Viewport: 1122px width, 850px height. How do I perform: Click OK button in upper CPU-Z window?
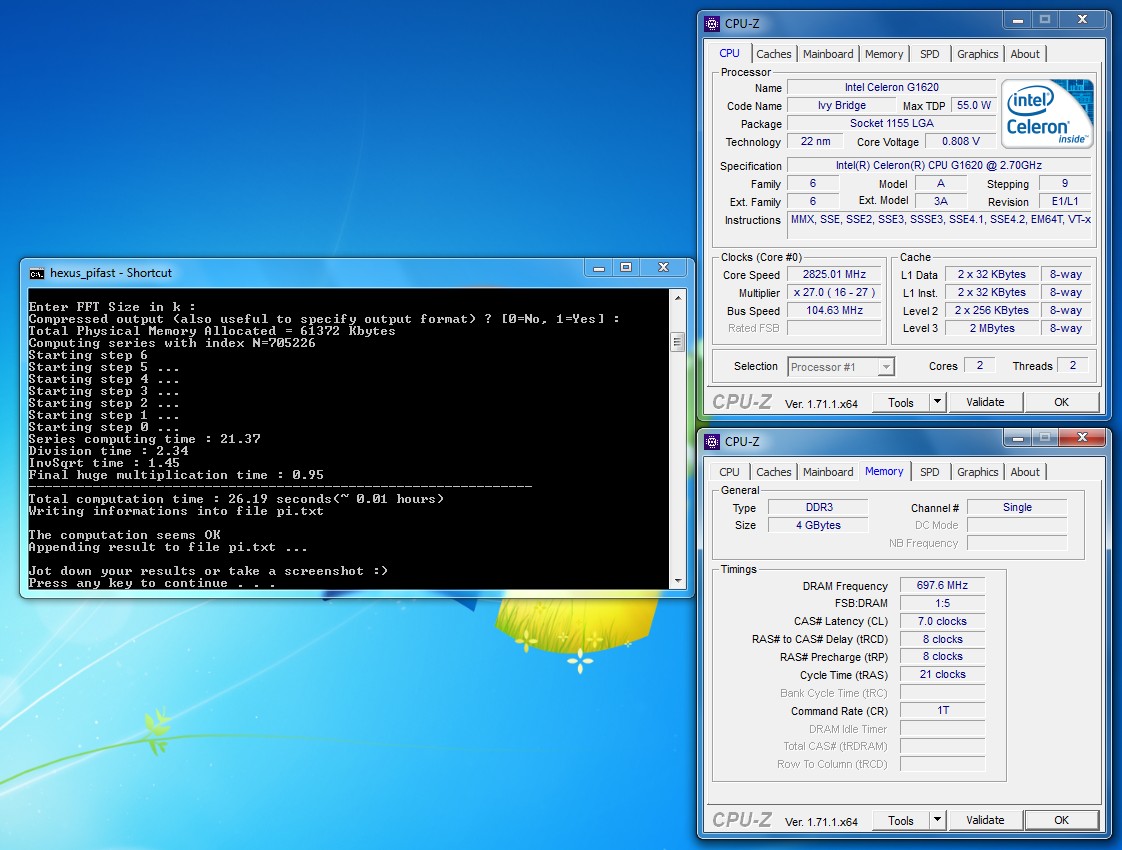1061,402
